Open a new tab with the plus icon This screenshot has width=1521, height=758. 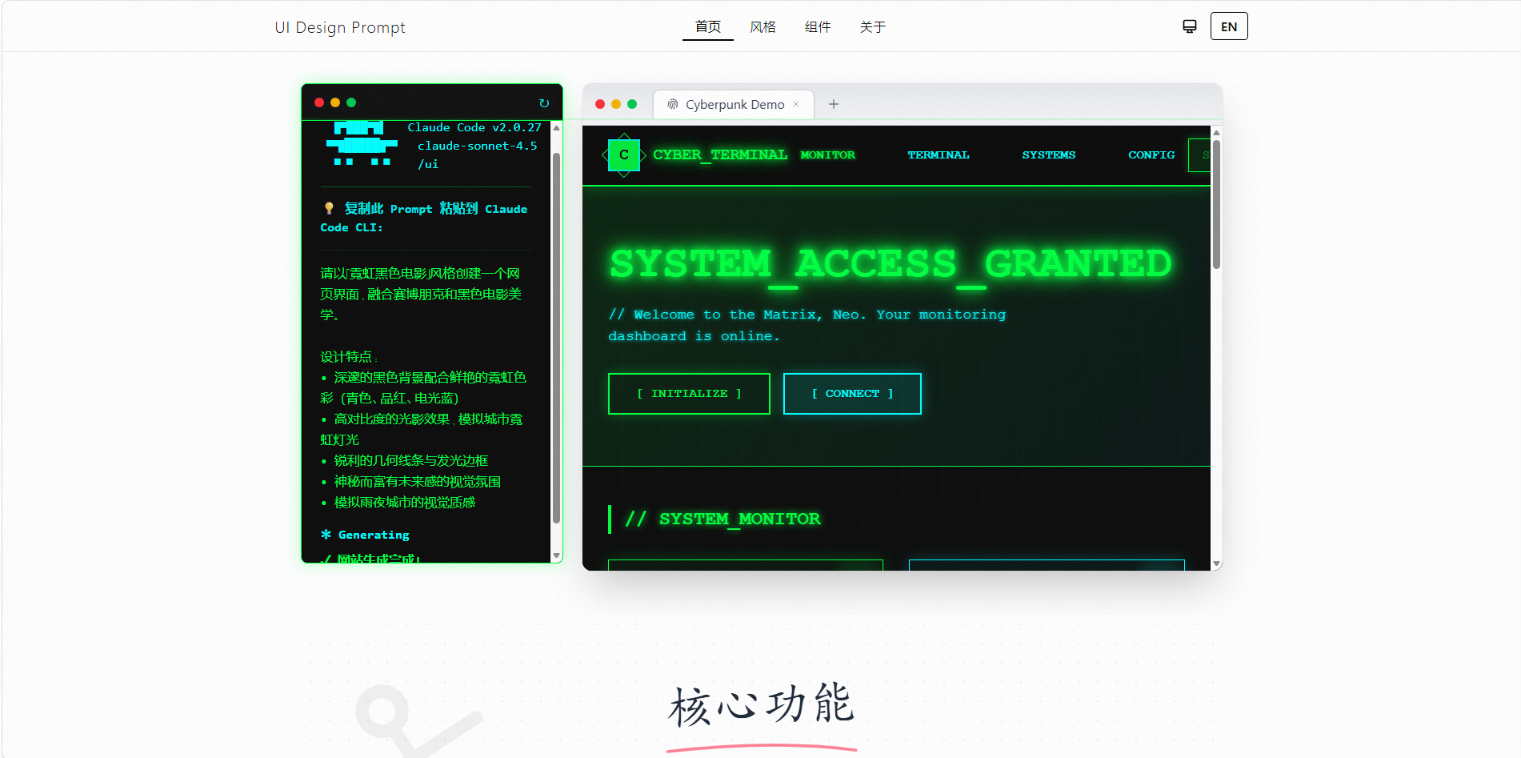[834, 104]
